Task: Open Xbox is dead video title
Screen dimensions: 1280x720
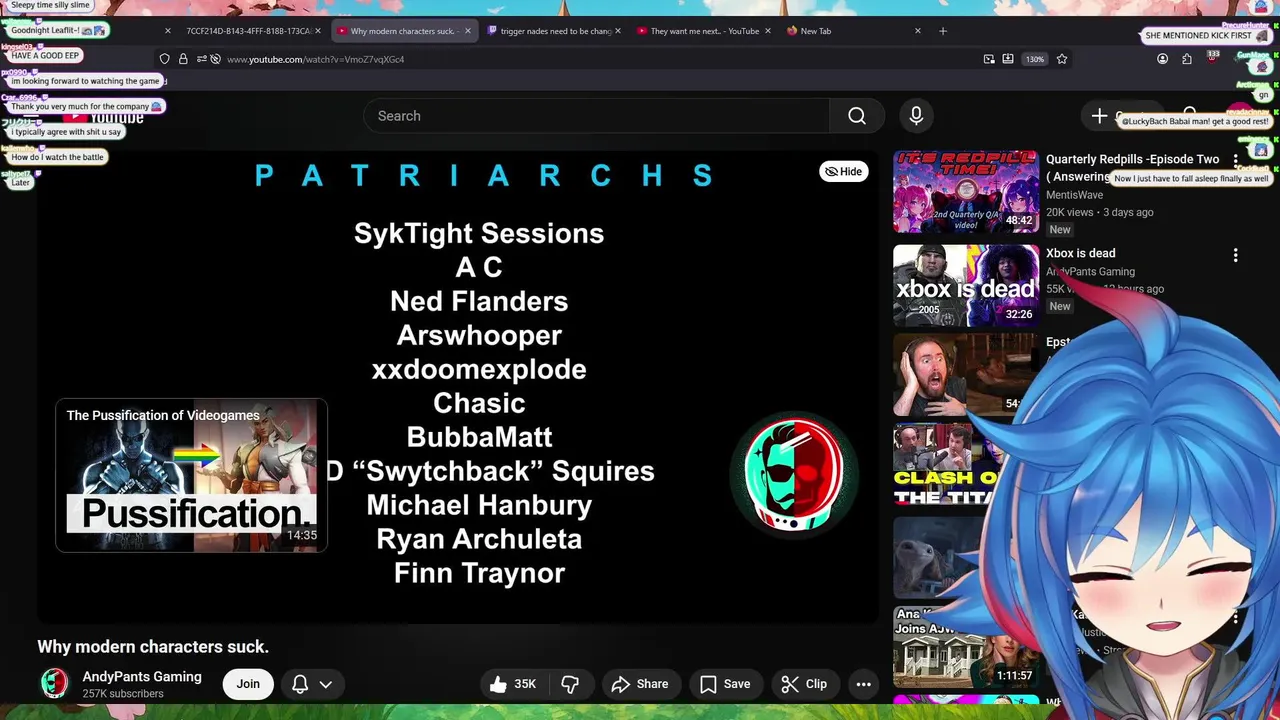Action: pyautogui.click(x=1080, y=254)
